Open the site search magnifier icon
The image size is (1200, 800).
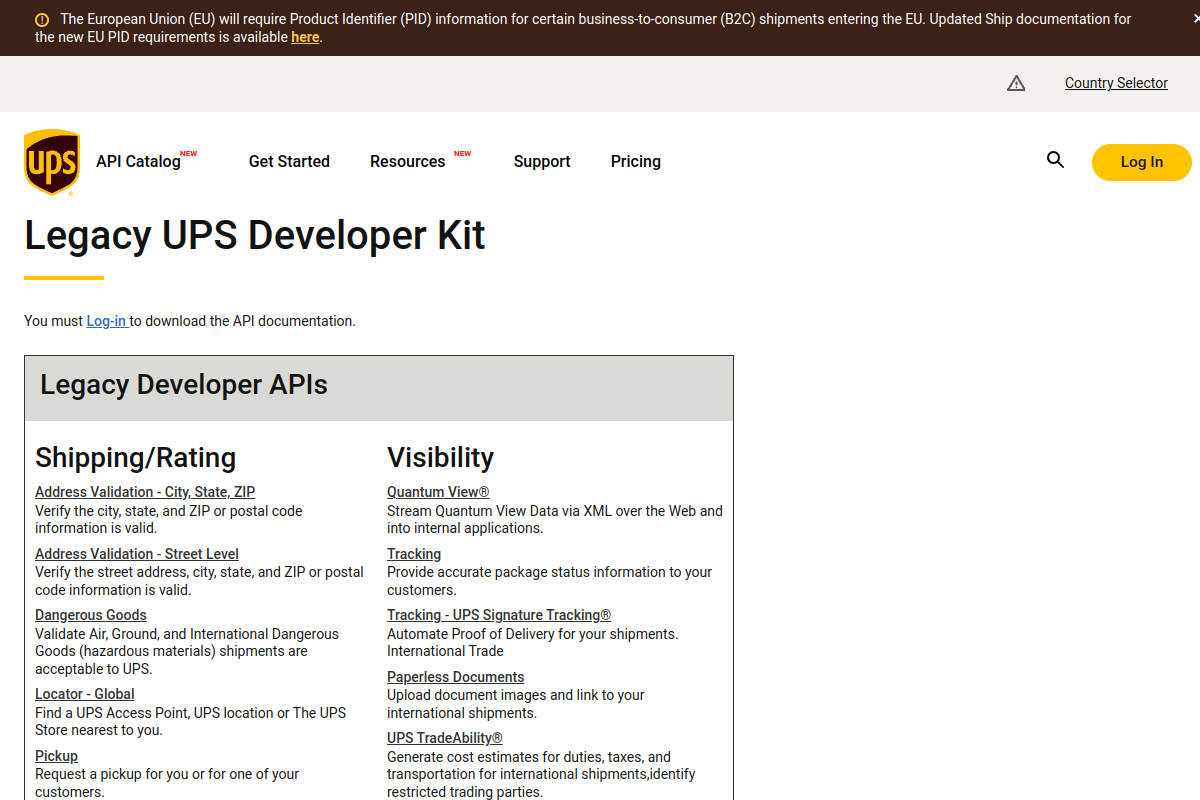tap(1055, 160)
